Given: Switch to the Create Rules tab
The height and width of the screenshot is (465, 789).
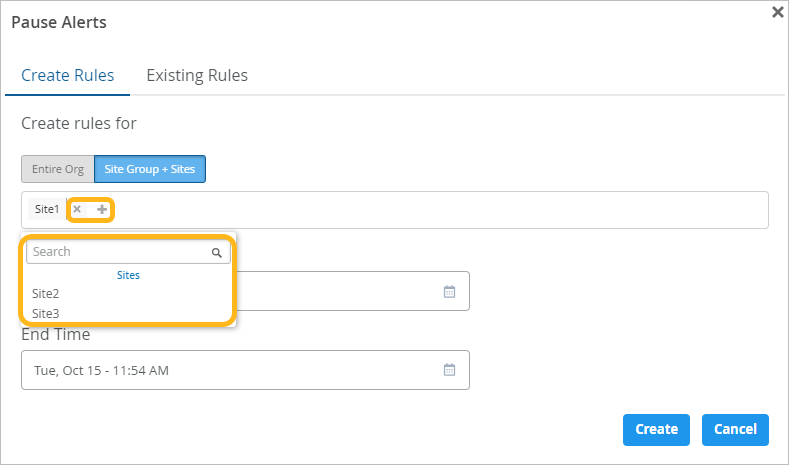Looking at the screenshot, I should point(68,75).
